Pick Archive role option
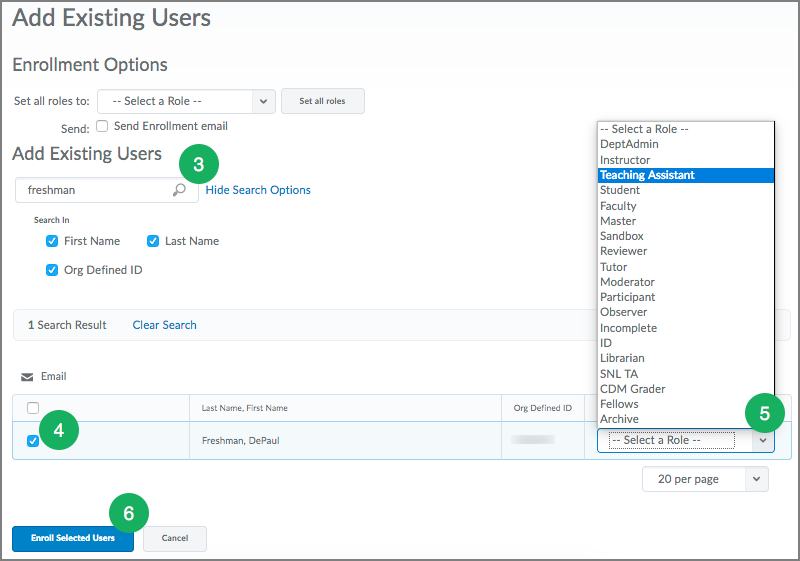This screenshot has width=800, height=561. coord(686,419)
